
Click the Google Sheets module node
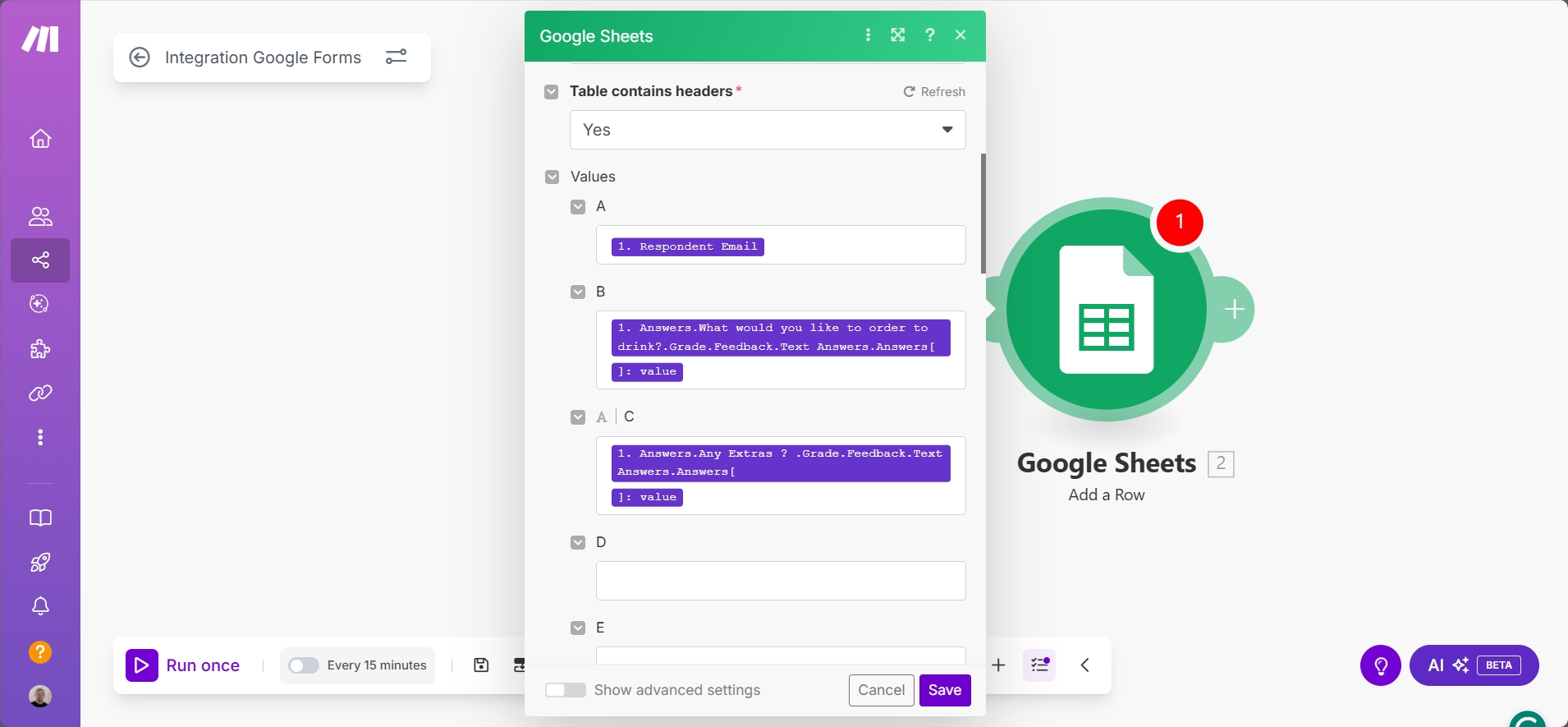(x=1107, y=310)
